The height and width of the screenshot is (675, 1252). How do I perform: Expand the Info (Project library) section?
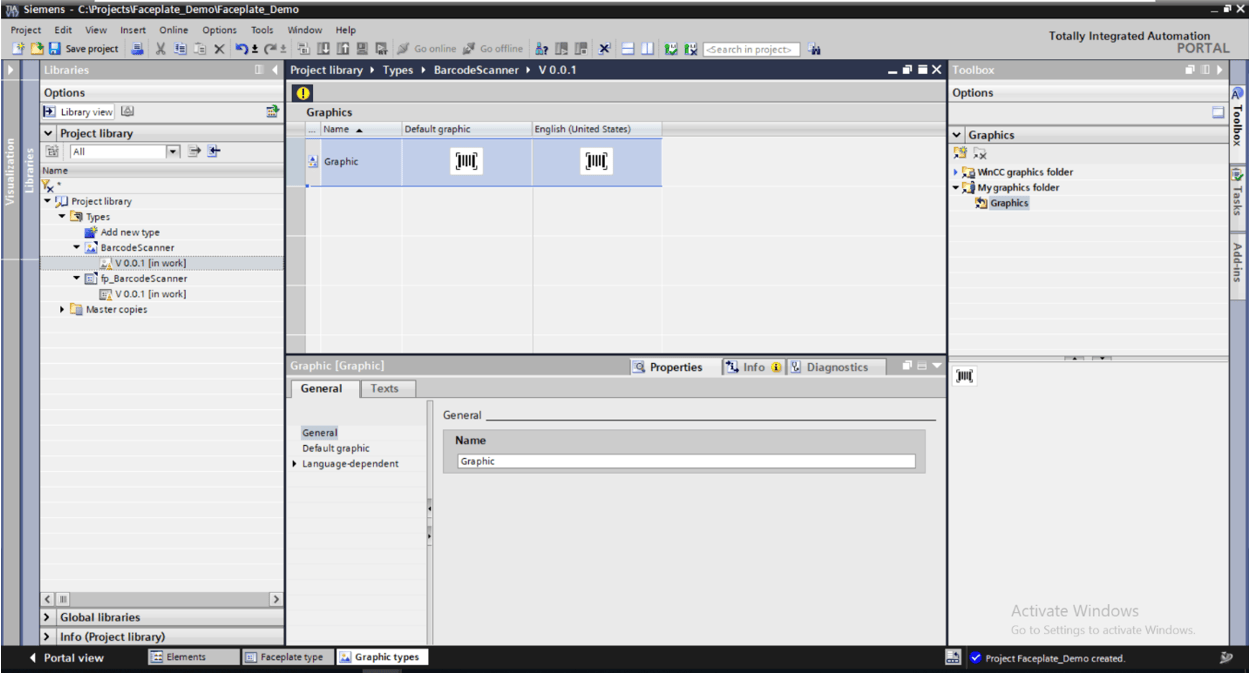point(48,636)
